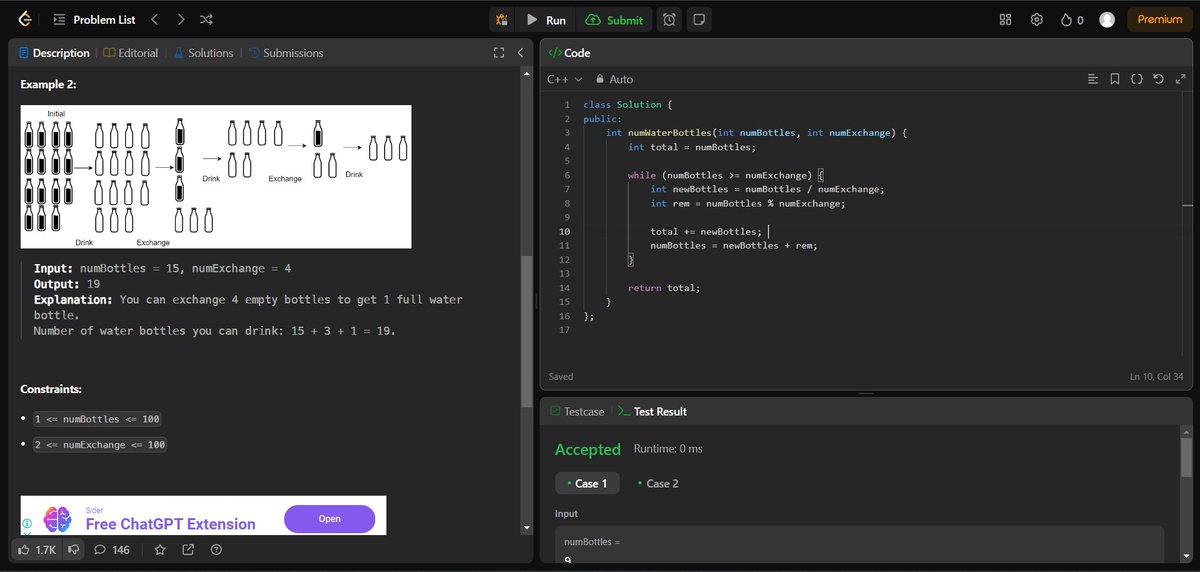
Task: Click the 'Runtime: 0 ms' text
Action: [668, 449]
